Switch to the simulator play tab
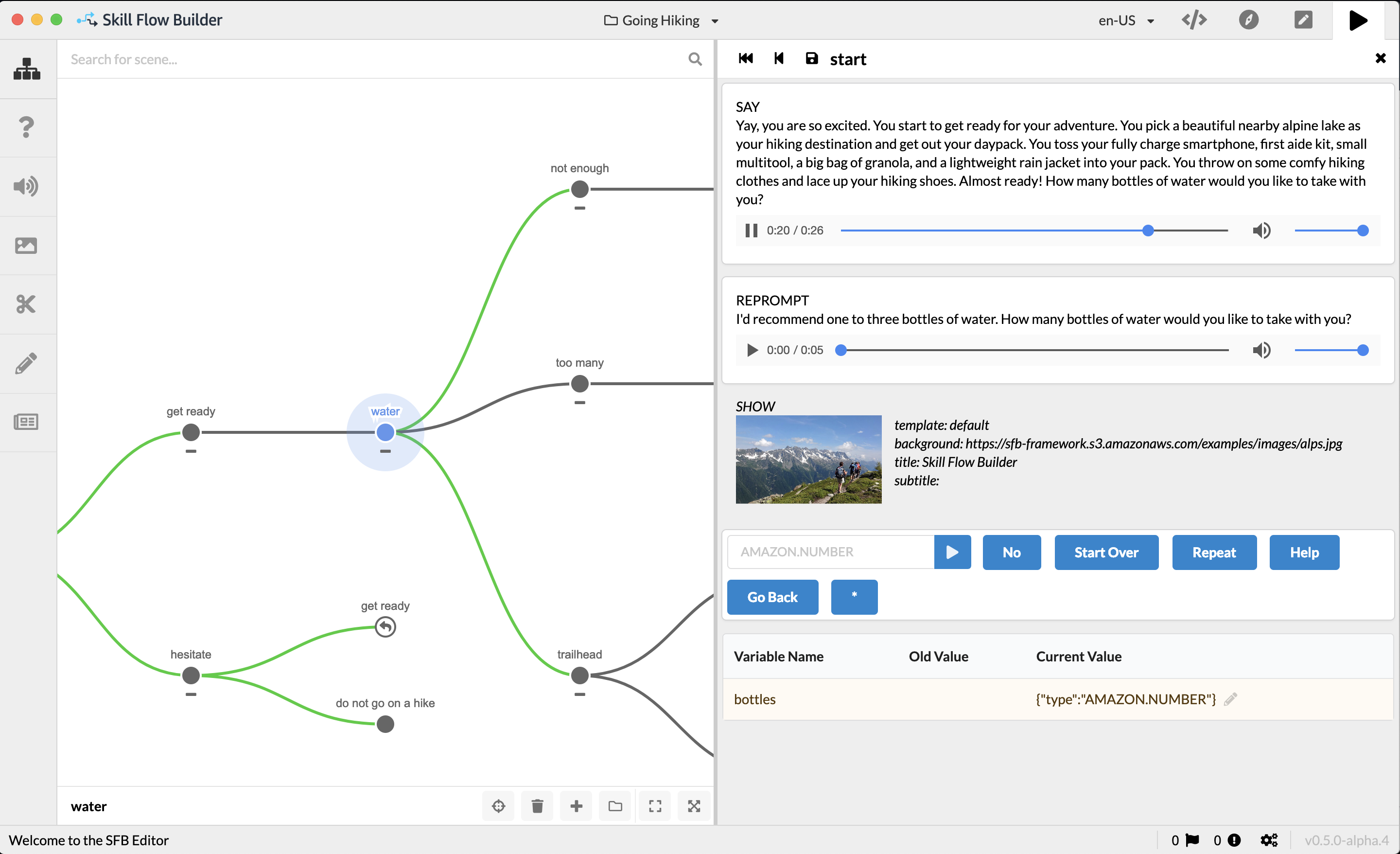1400x854 pixels. click(1358, 20)
